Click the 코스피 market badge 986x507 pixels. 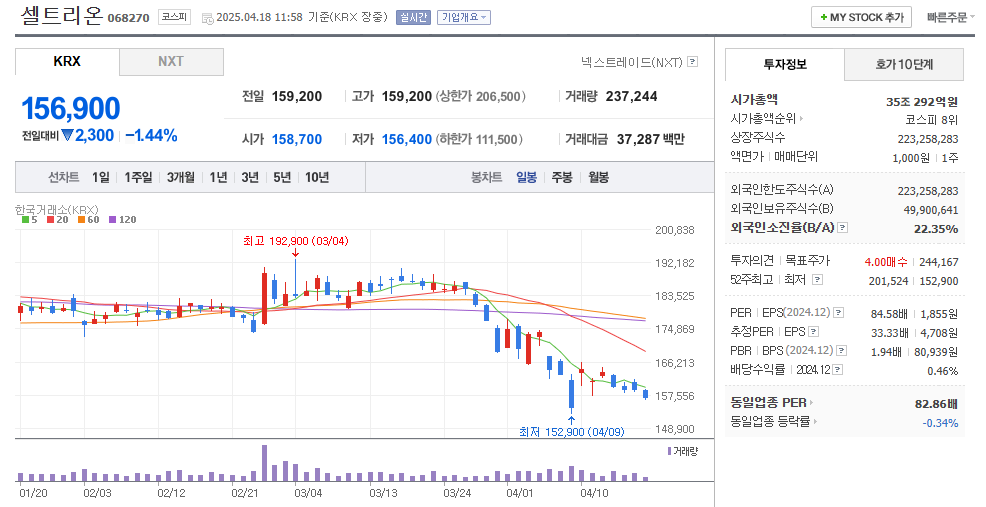[173, 17]
